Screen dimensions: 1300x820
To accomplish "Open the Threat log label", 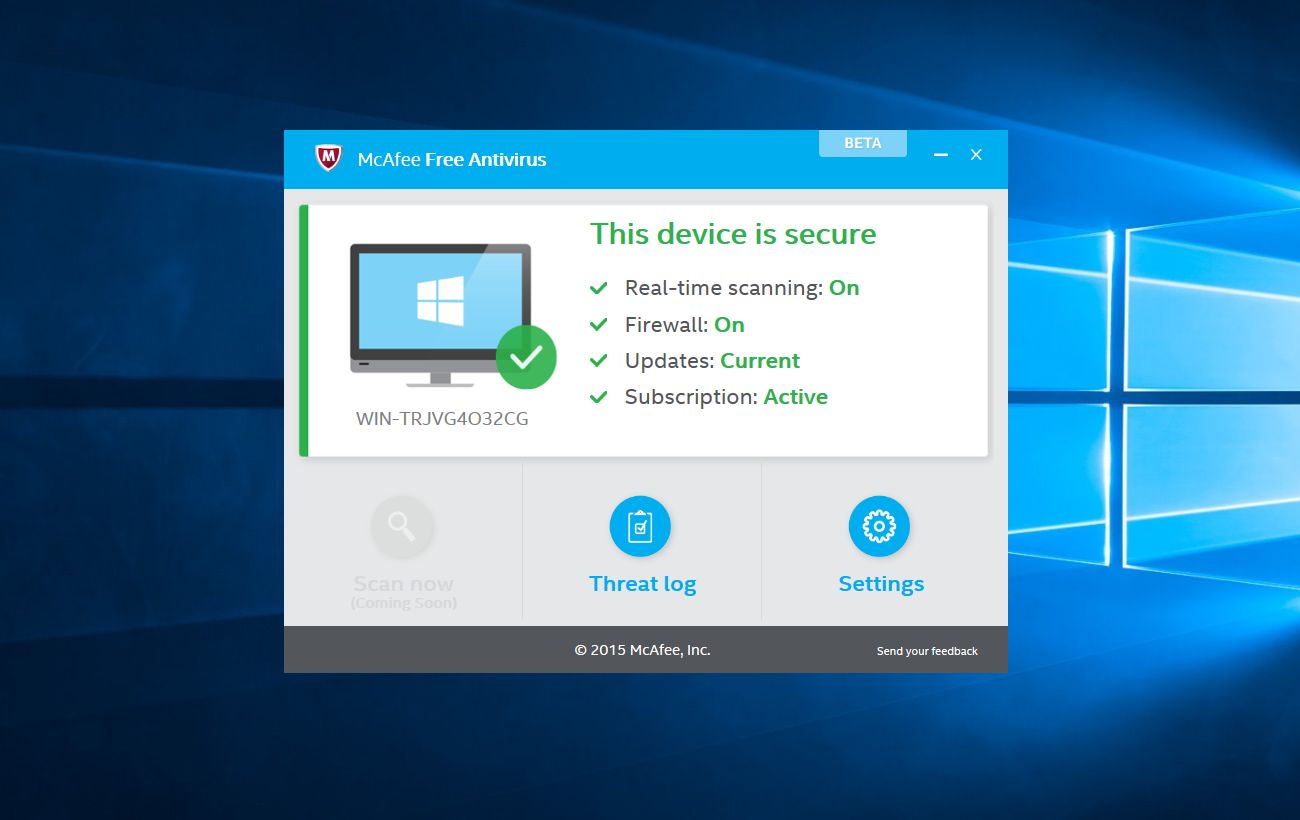I will pos(643,584).
